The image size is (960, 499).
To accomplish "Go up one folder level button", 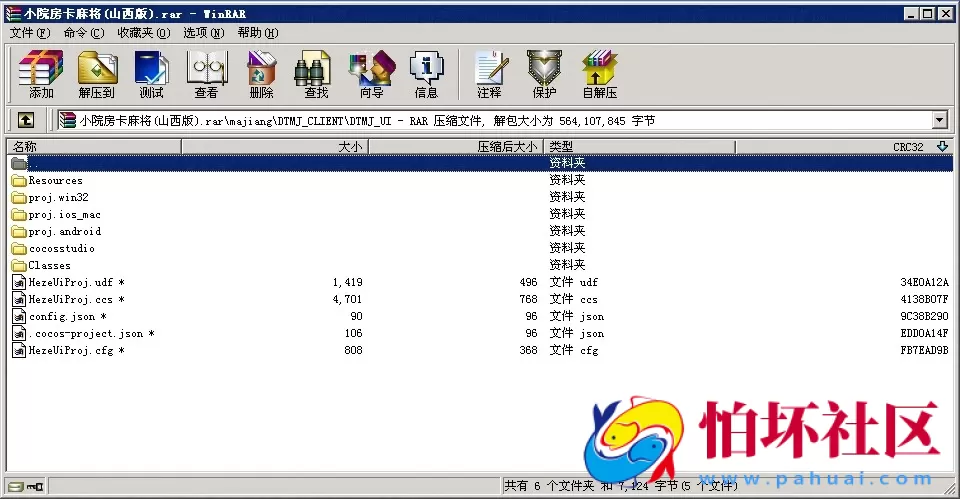I will (26, 120).
